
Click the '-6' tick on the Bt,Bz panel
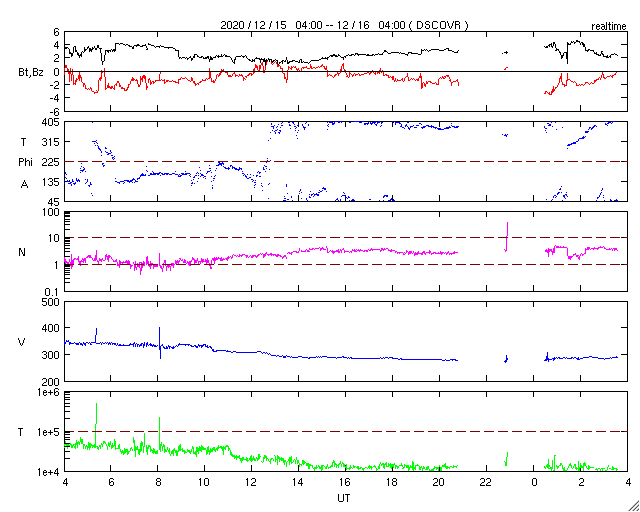tap(55, 111)
